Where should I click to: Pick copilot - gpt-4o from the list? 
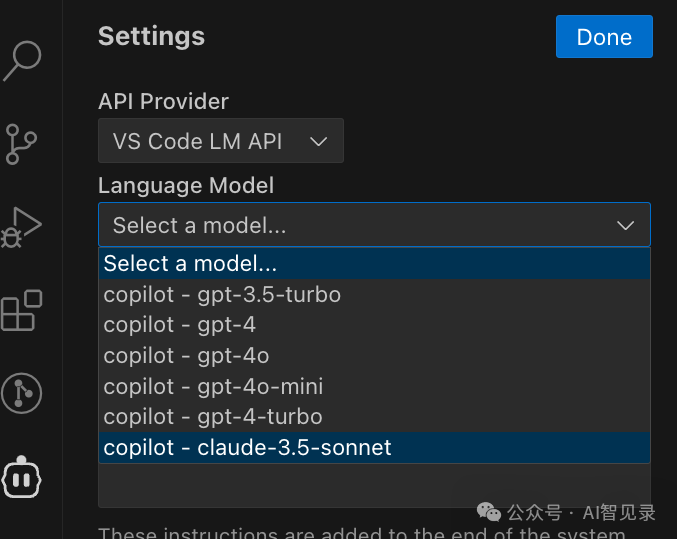(186, 355)
